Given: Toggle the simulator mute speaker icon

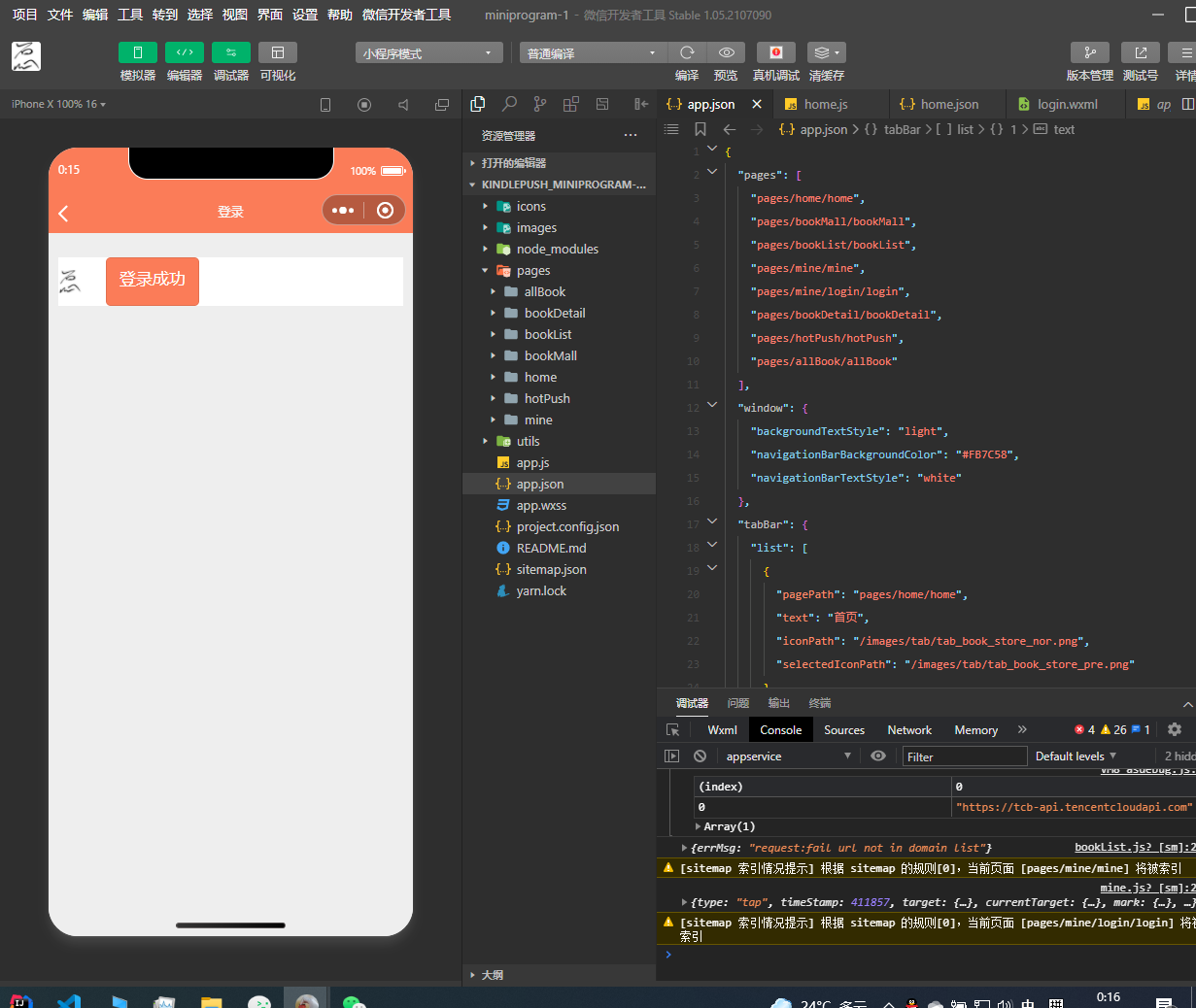Looking at the screenshot, I should (403, 105).
